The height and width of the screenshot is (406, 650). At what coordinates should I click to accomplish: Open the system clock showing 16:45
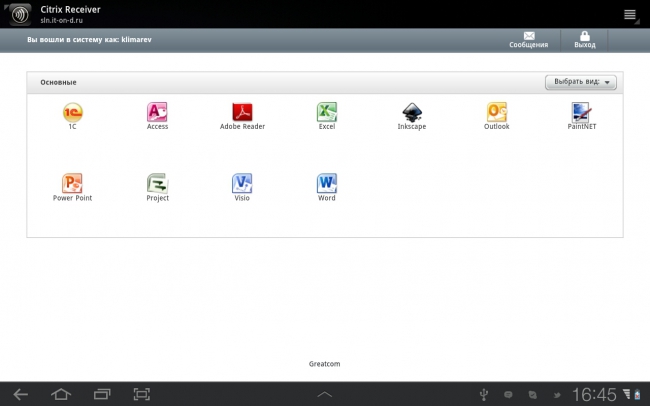594,394
